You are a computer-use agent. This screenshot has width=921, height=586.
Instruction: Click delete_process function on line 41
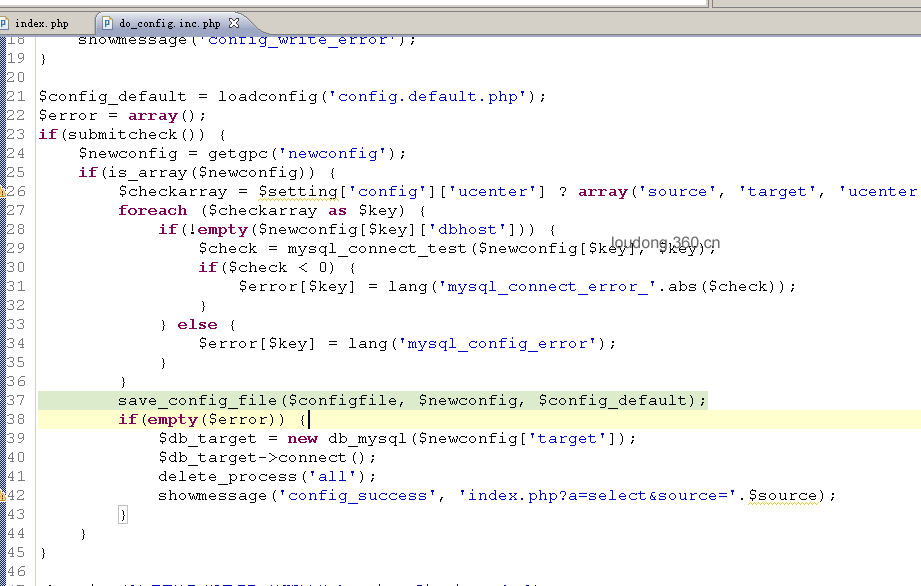[x=227, y=477]
